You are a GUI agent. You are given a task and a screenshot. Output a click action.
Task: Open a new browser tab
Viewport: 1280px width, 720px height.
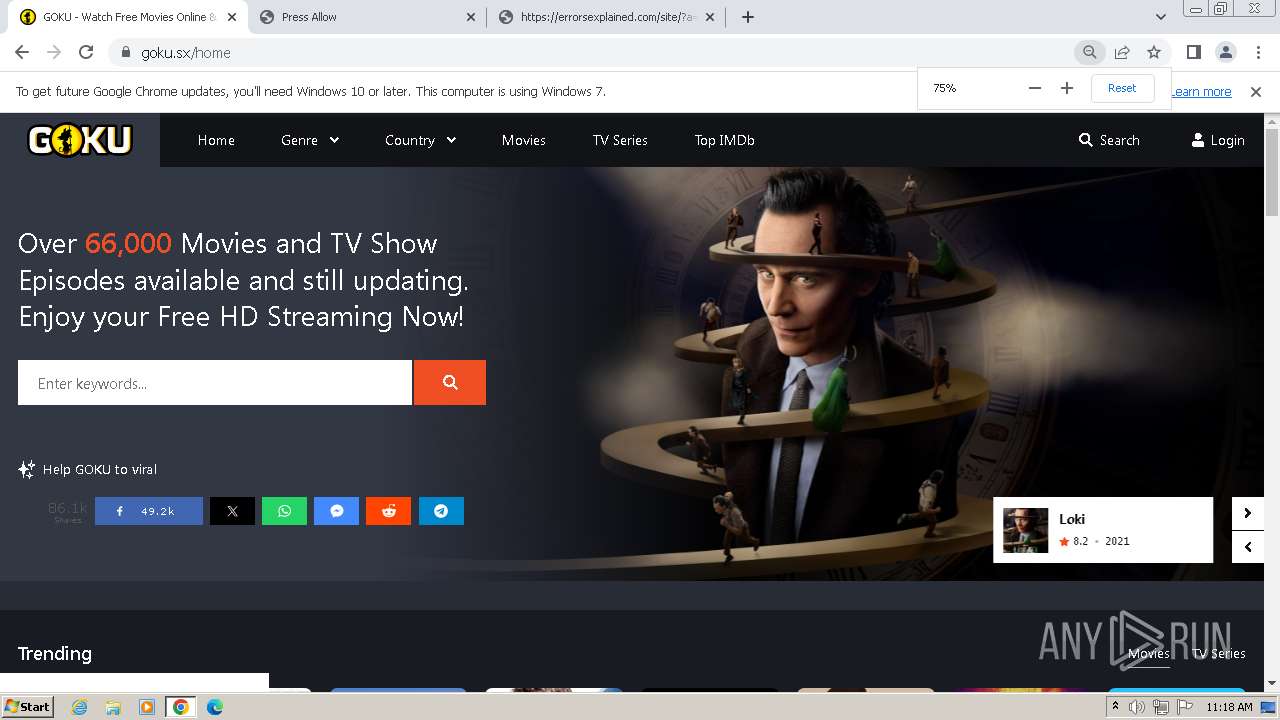(x=747, y=17)
